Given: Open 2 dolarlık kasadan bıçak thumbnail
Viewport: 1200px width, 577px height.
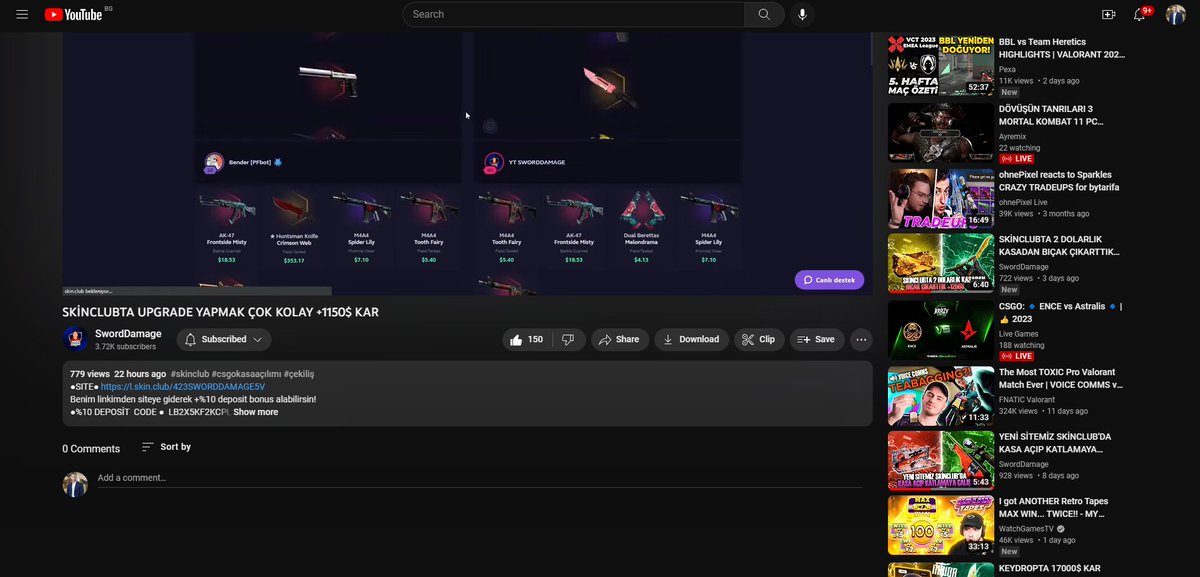Looking at the screenshot, I should click(941, 264).
